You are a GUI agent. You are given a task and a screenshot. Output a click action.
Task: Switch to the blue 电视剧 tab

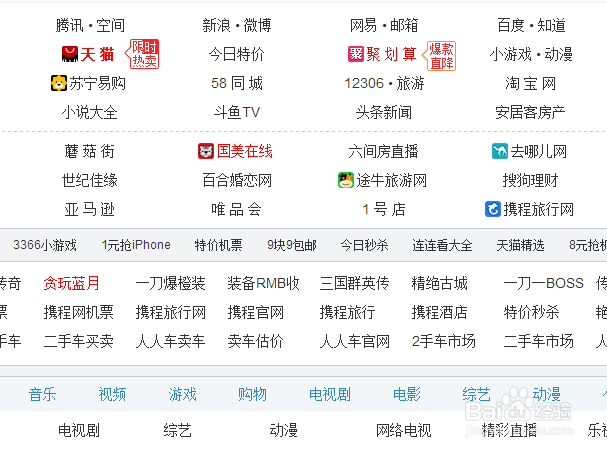(x=329, y=394)
